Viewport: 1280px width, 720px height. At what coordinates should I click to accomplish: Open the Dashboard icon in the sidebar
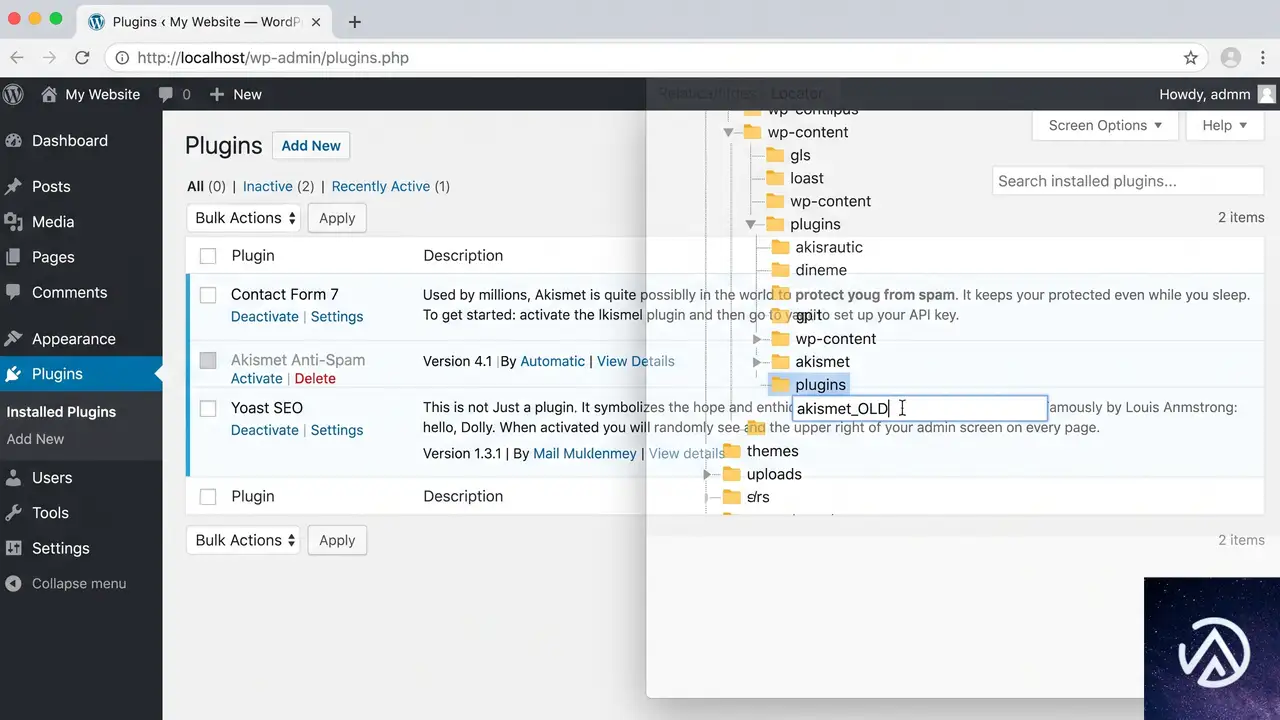(x=14, y=141)
